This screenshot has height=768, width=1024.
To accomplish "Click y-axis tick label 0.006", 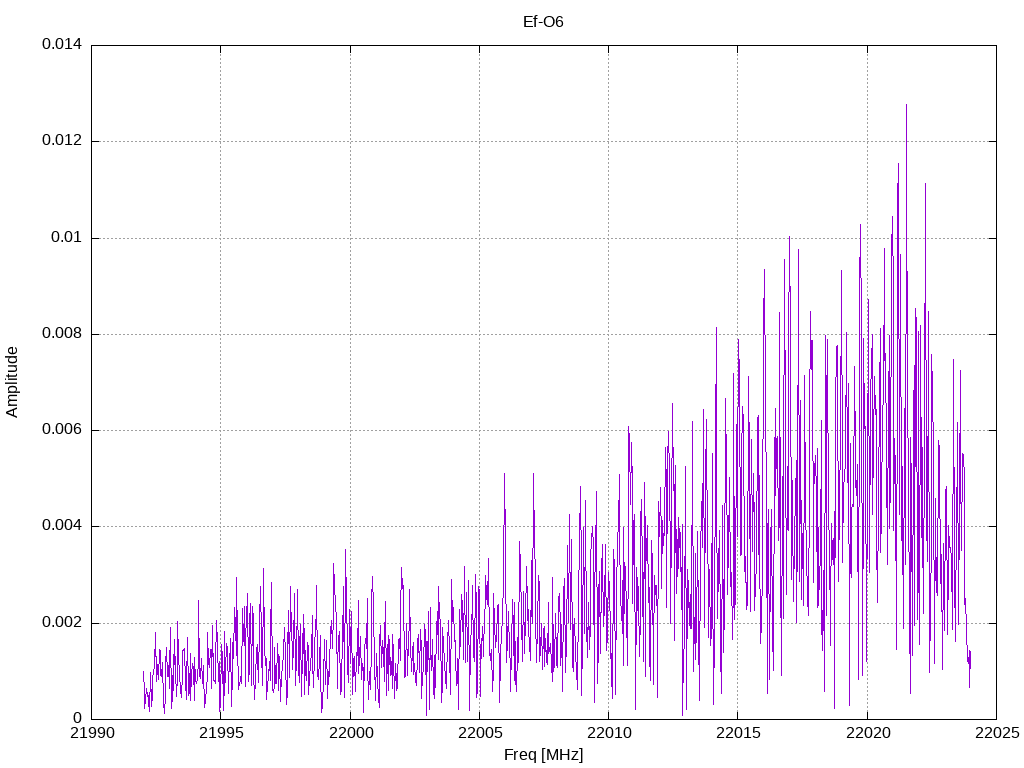I will [62, 430].
